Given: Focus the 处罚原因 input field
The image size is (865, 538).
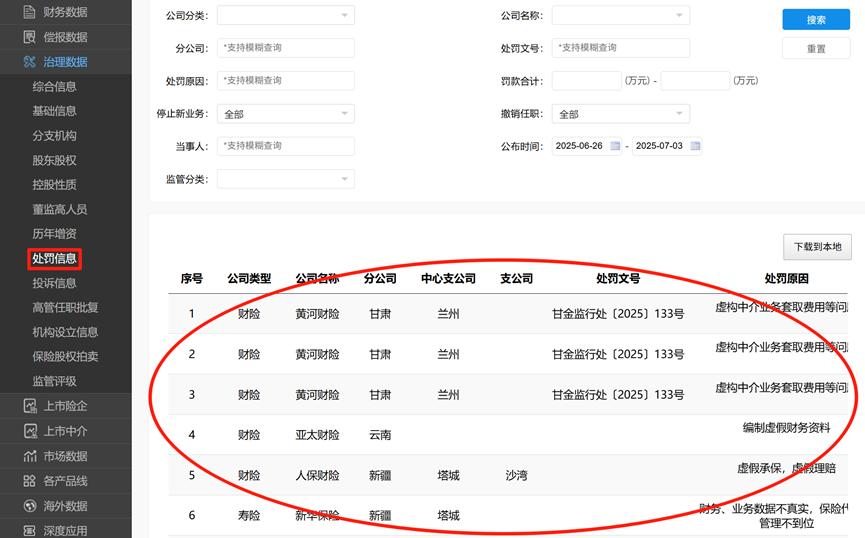Looking at the screenshot, I should (x=286, y=81).
